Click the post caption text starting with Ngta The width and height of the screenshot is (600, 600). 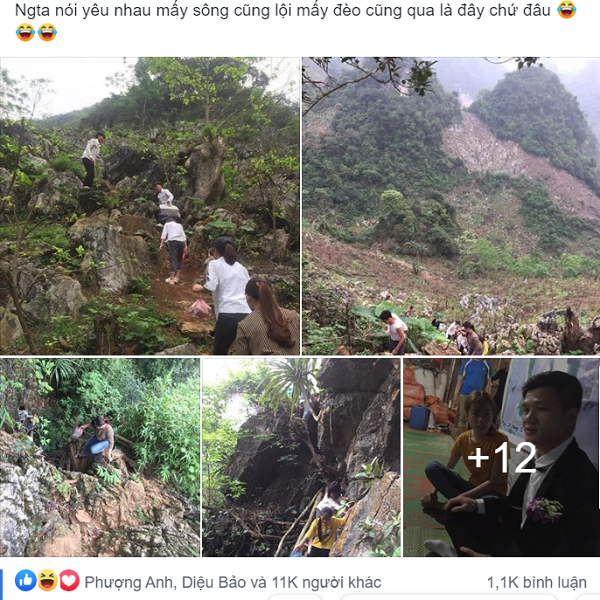point(282,10)
